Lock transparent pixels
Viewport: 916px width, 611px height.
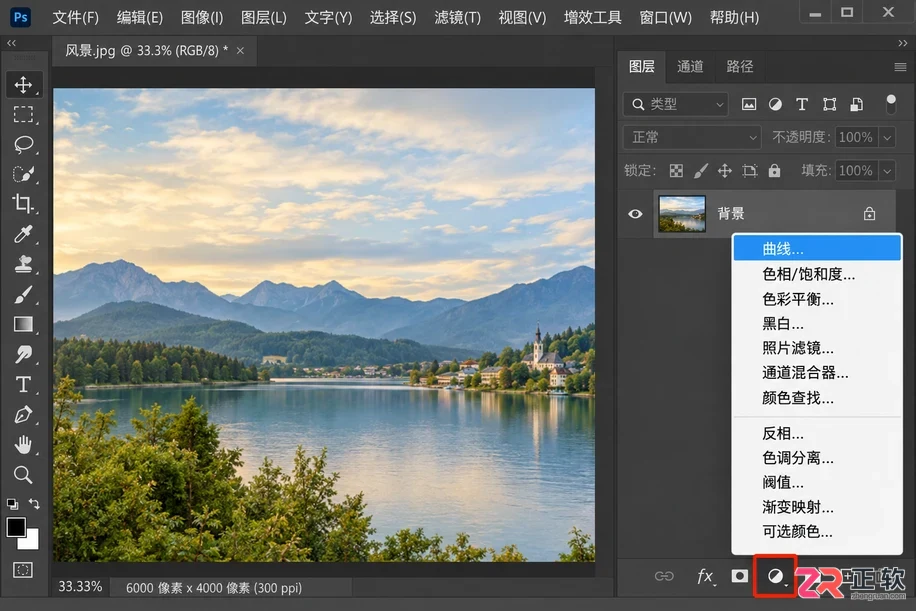coord(676,171)
